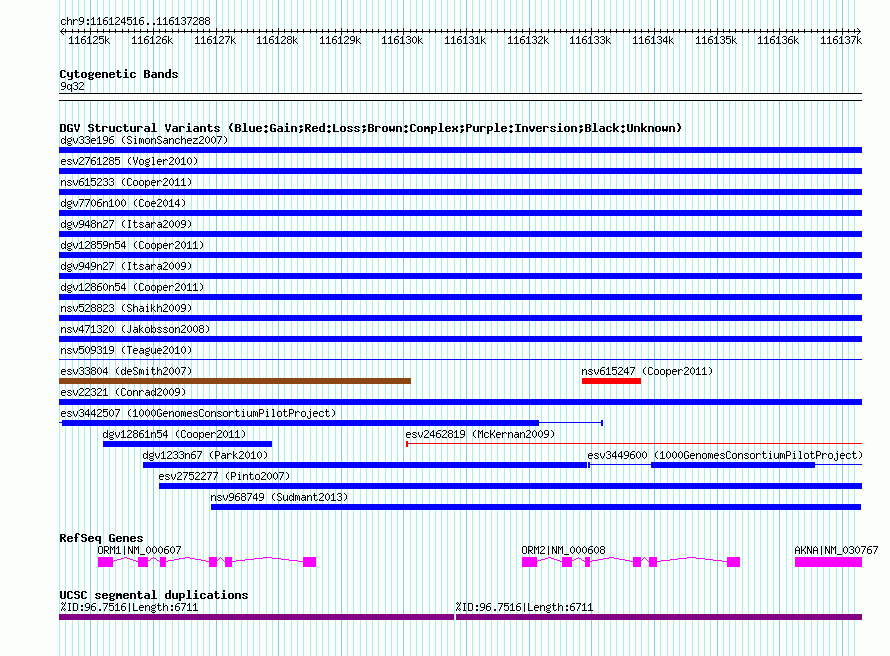Screen dimensions: 890x656
Task: Click nsv615247 (Cooper2011) label
Action: coord(647,371)
